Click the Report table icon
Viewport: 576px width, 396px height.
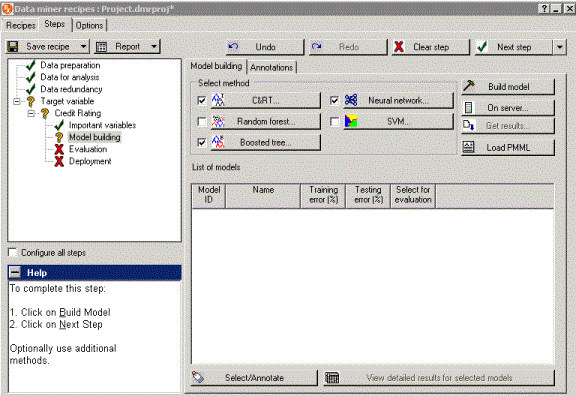(x=101, y=47)
